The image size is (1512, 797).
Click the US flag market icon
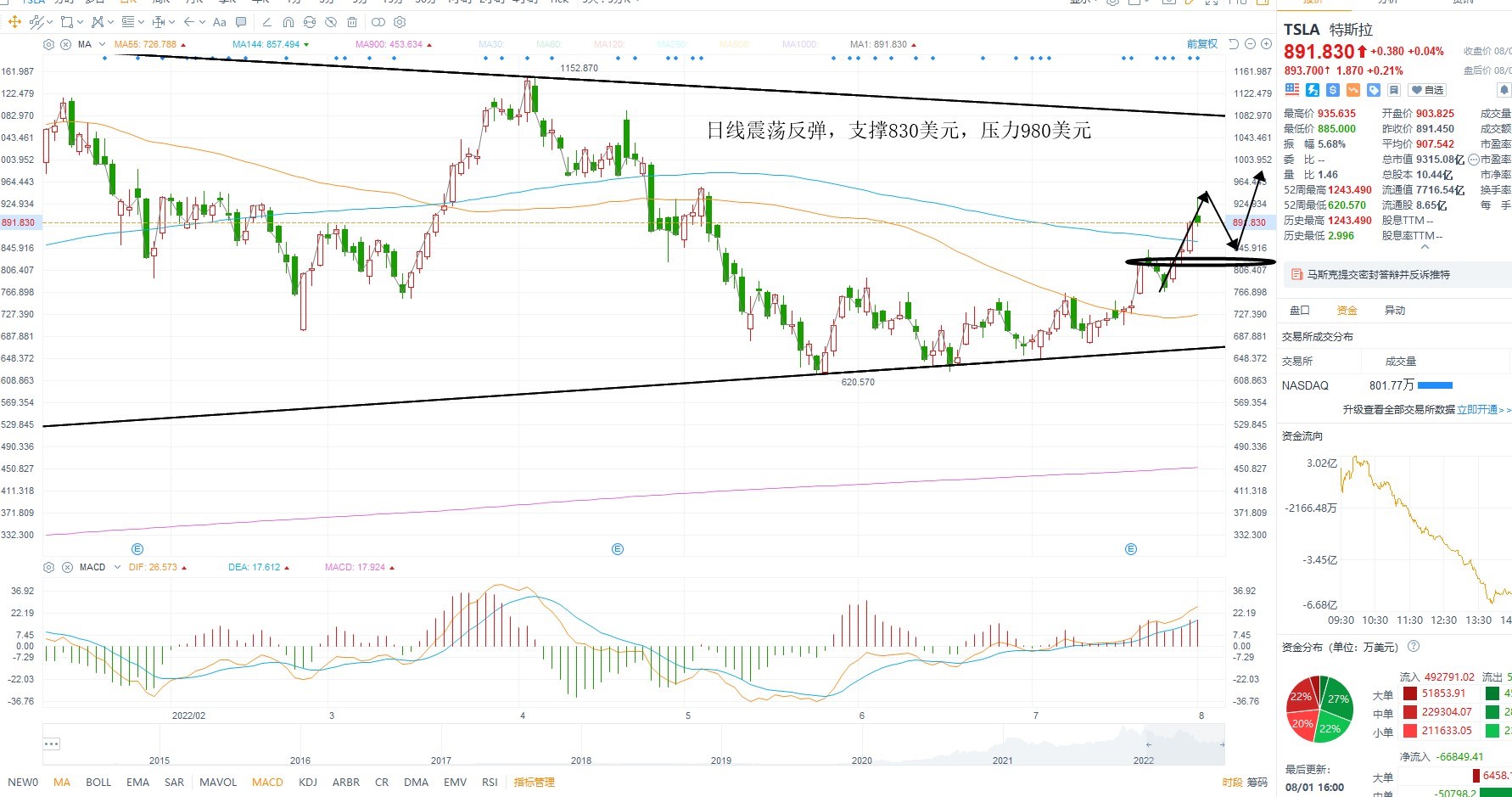click(x=1292, y=89)
